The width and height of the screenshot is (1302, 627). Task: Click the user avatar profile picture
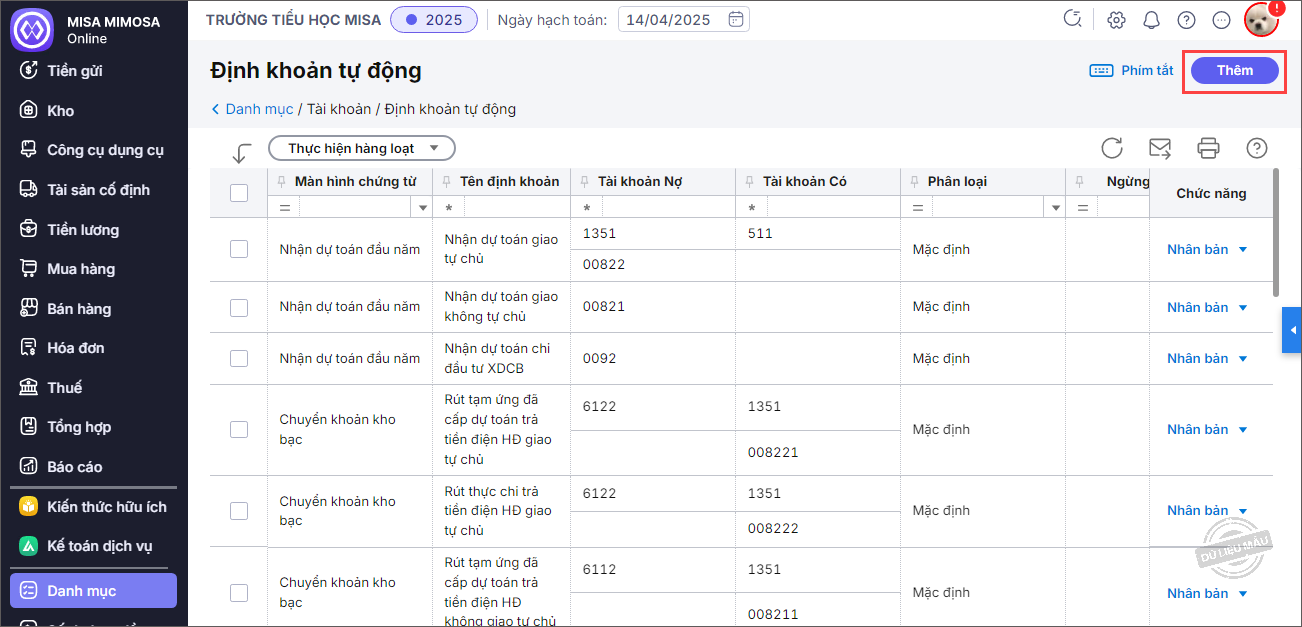tap(1261, 19)
